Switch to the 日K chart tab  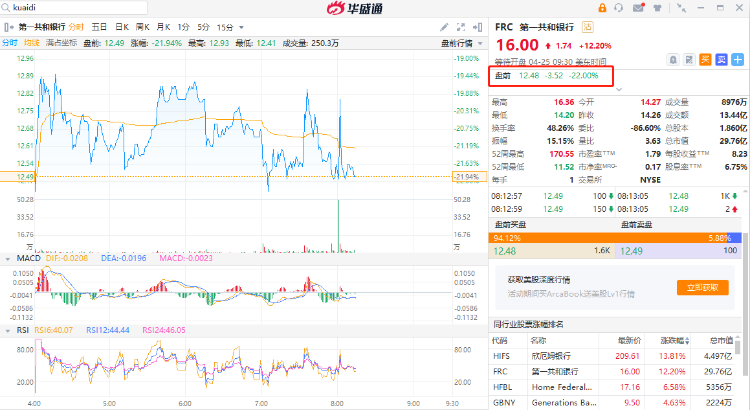click(122, 27)
